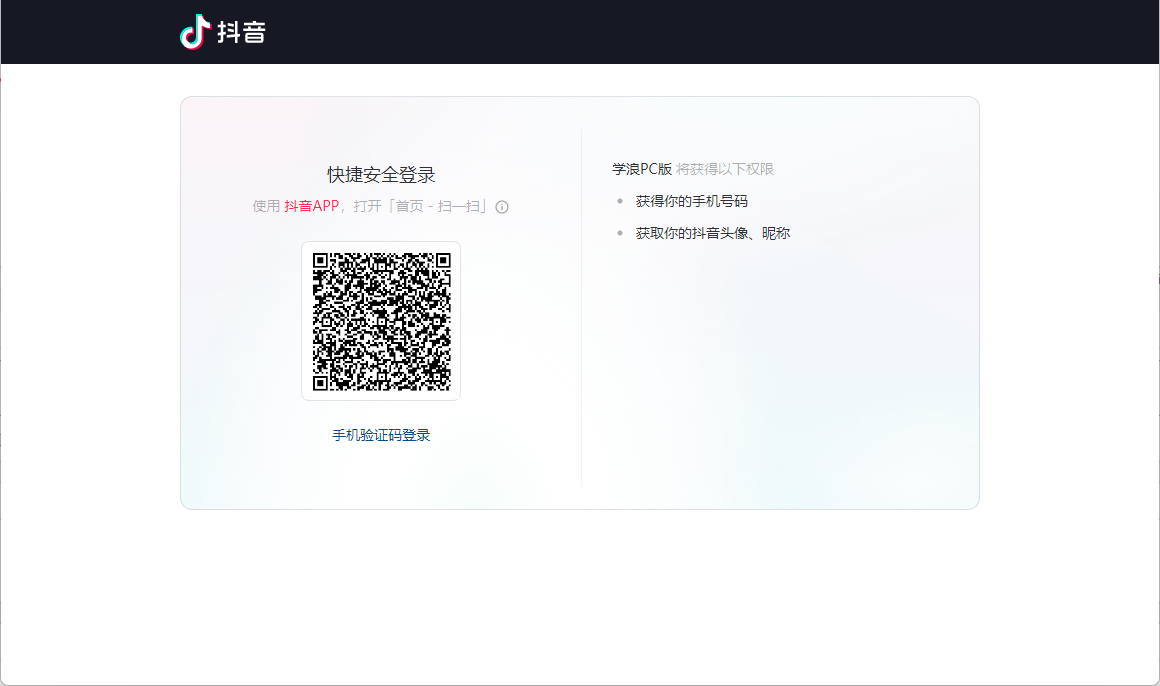Open the 手机验证码登录 link
1160x686 pixels.
pyautogui.click(x=381, y=435)
